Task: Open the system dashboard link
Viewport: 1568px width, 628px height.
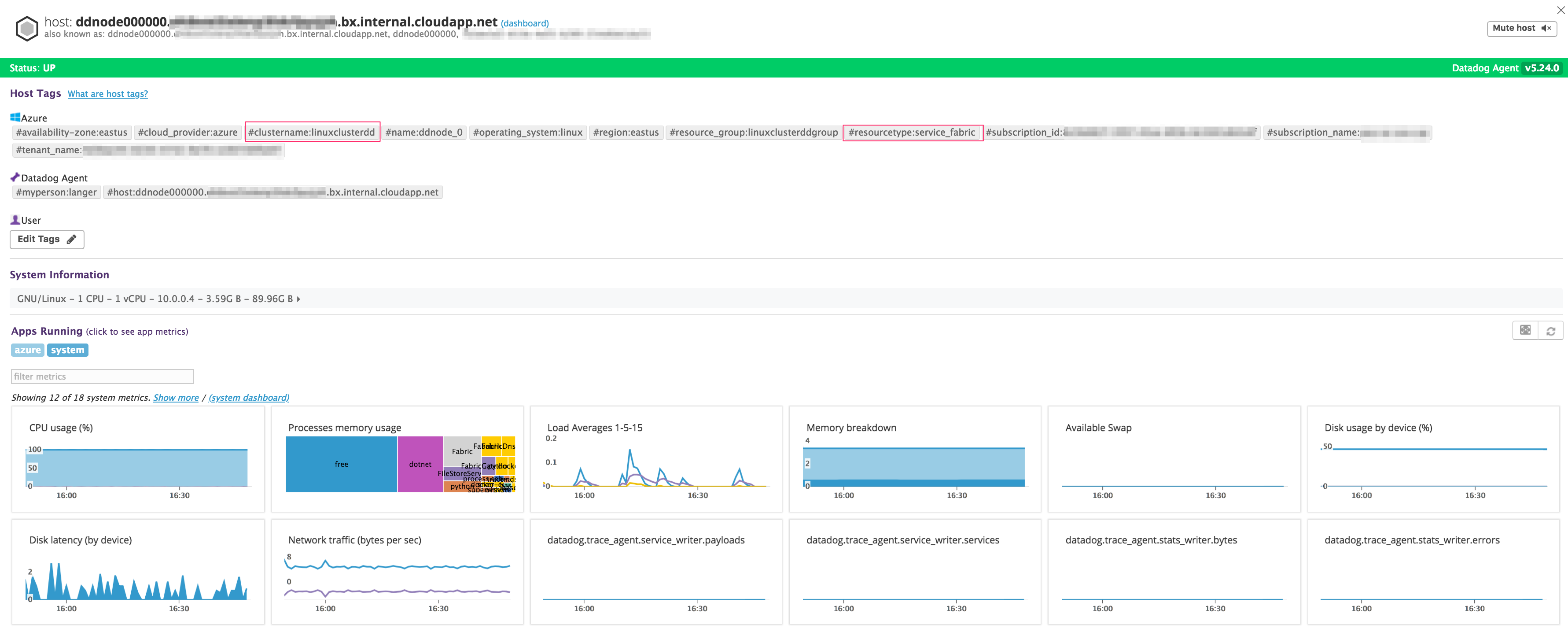Action: pyautogui.click(x=248, y=397)
